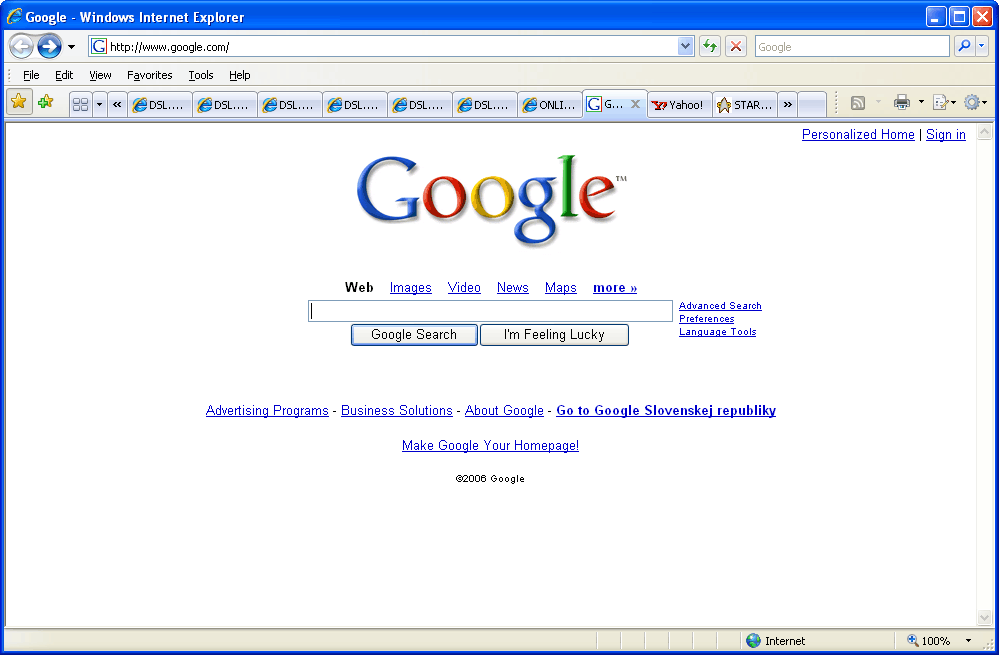999x655 pixels.
Task: Click the RSS feeds icon
Action: [x=858, y=103]
